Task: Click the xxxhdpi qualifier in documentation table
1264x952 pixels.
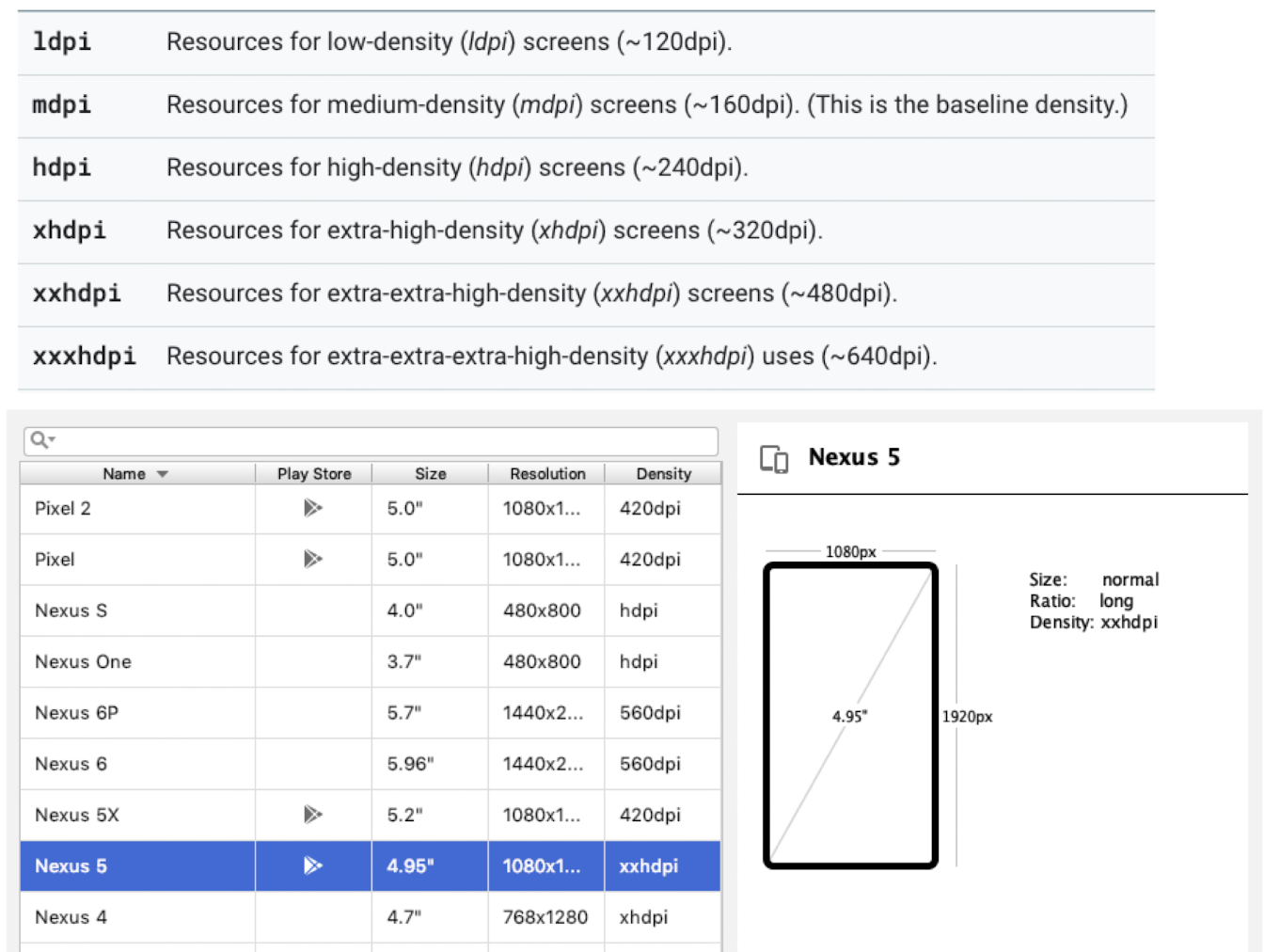Action: [x=85, y=357]
